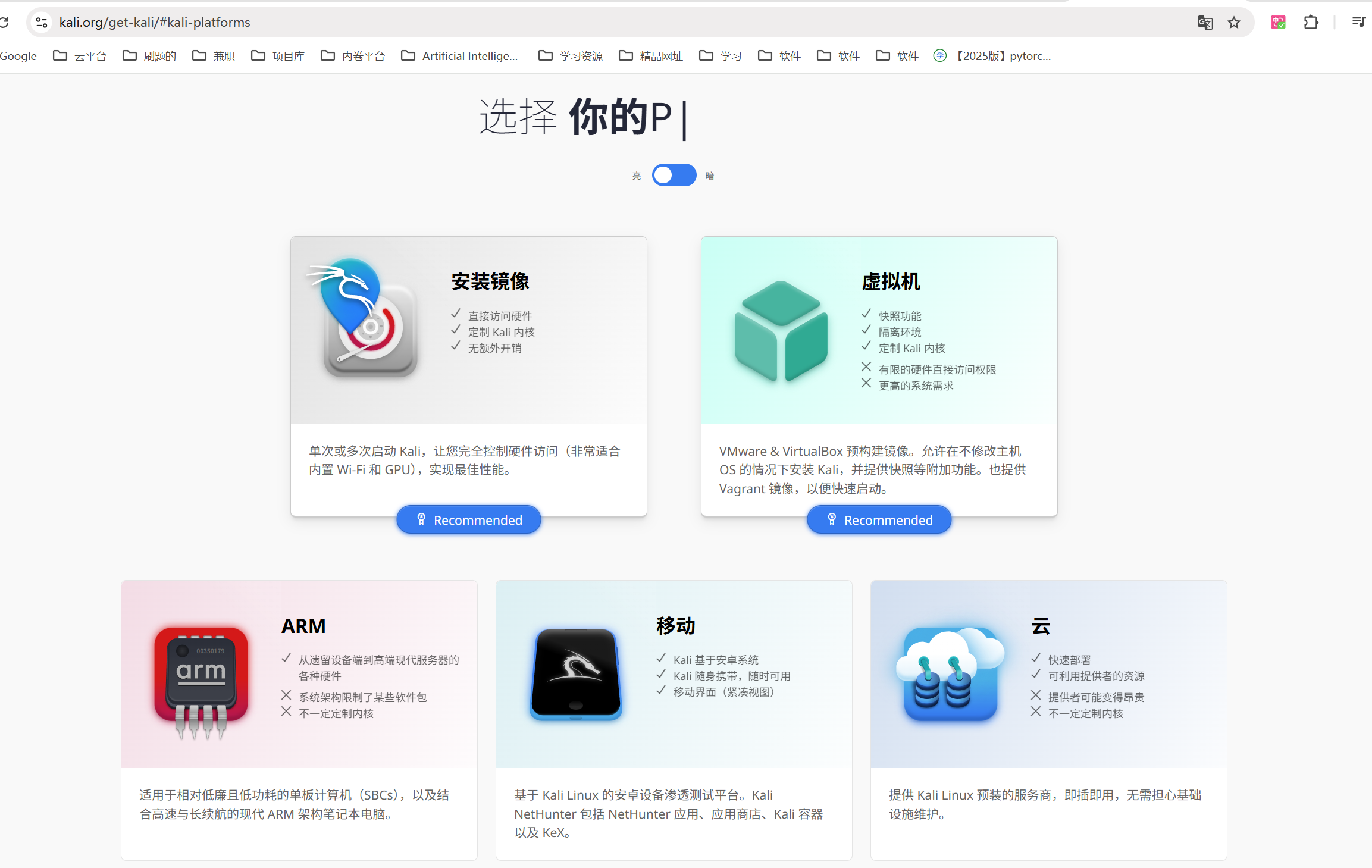Open the 安装镜像 card title

[490, 281]
